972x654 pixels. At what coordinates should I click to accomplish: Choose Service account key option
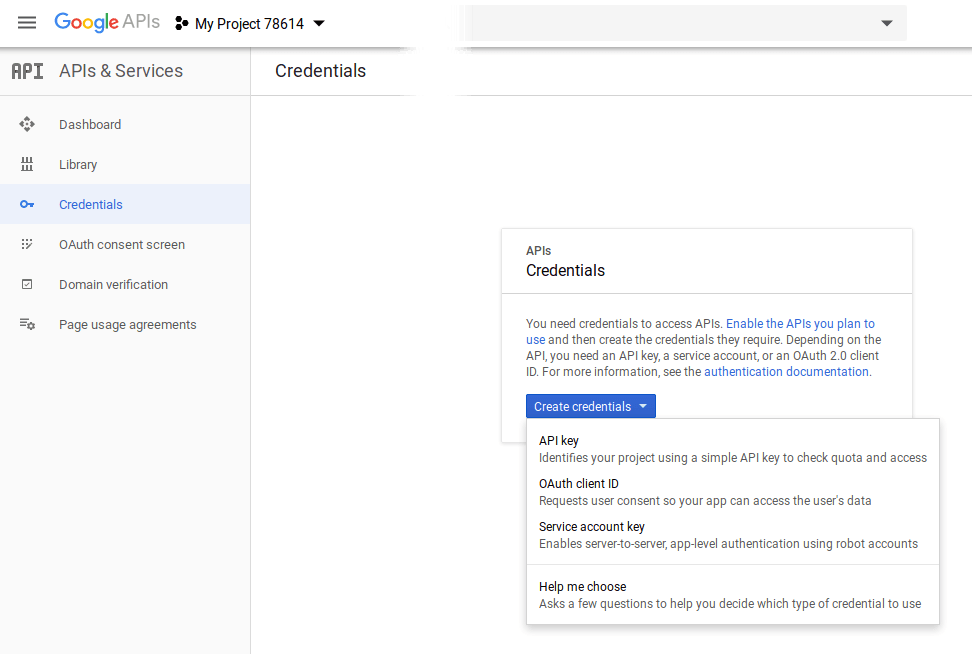(x=592, y=527)
